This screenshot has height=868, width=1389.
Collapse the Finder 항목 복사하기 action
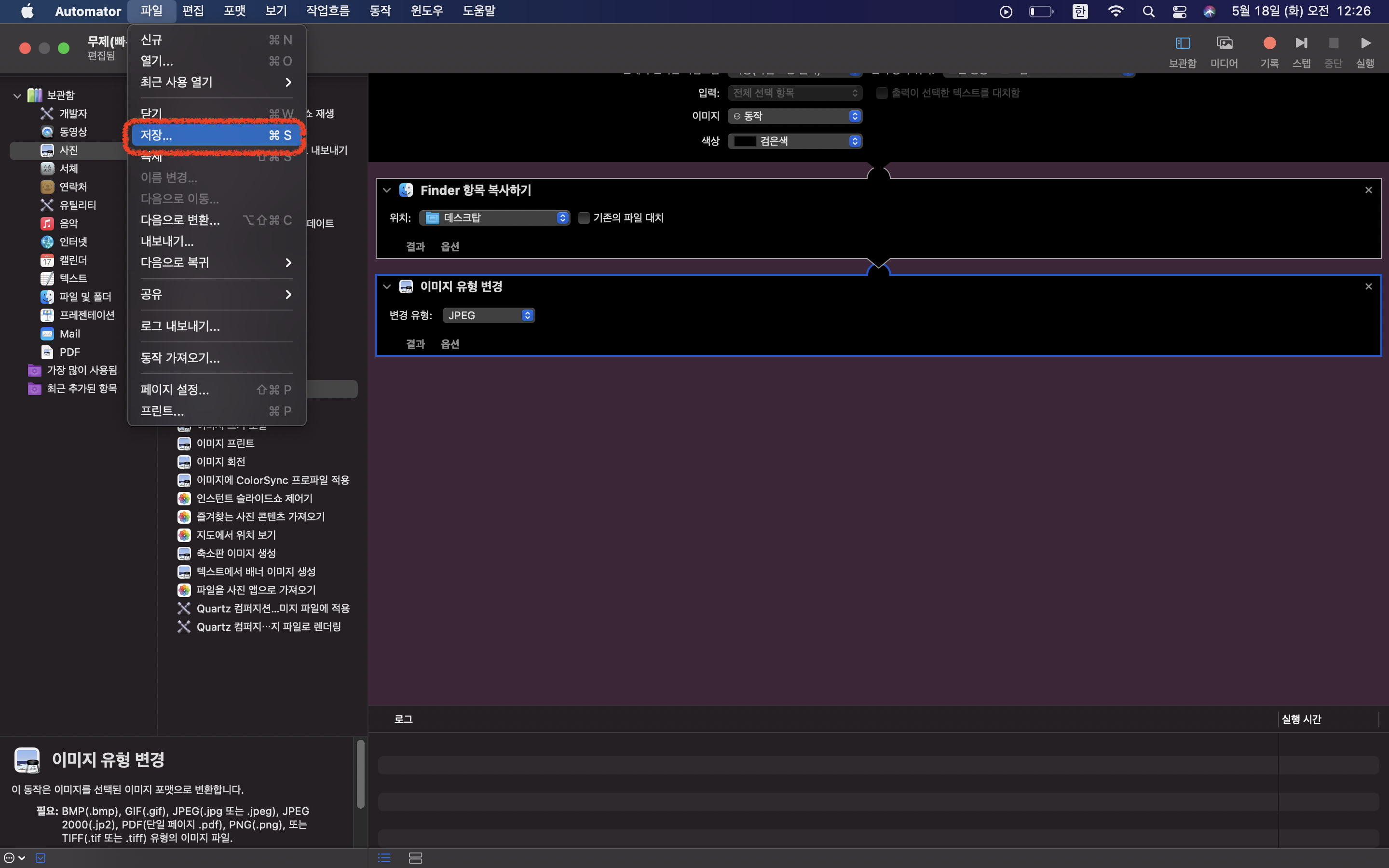tap(387, 190)
